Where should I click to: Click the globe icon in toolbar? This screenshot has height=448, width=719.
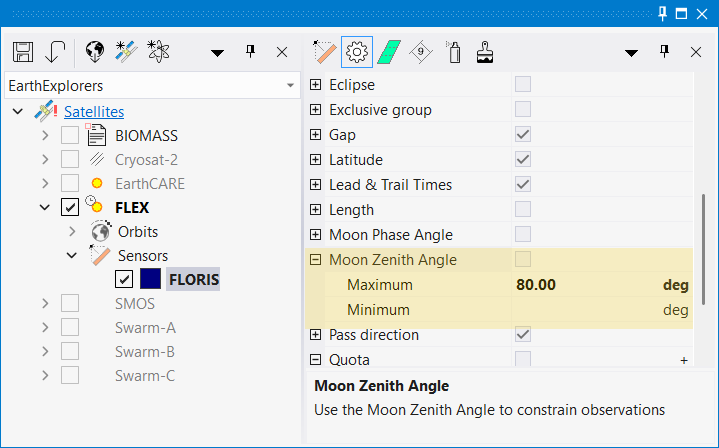click(95, 52)
